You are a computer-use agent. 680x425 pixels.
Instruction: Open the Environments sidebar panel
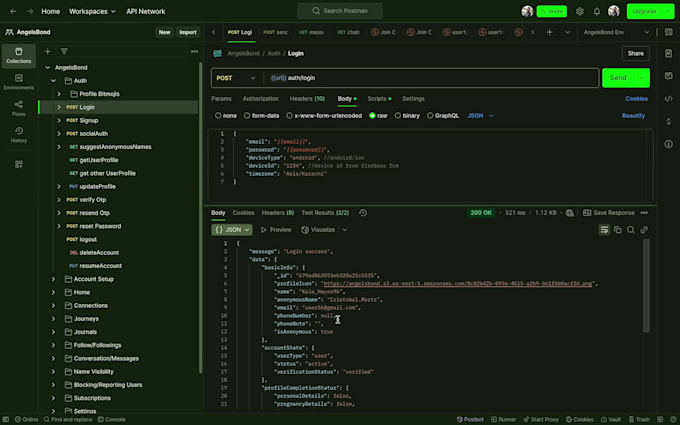pos(19,82)
